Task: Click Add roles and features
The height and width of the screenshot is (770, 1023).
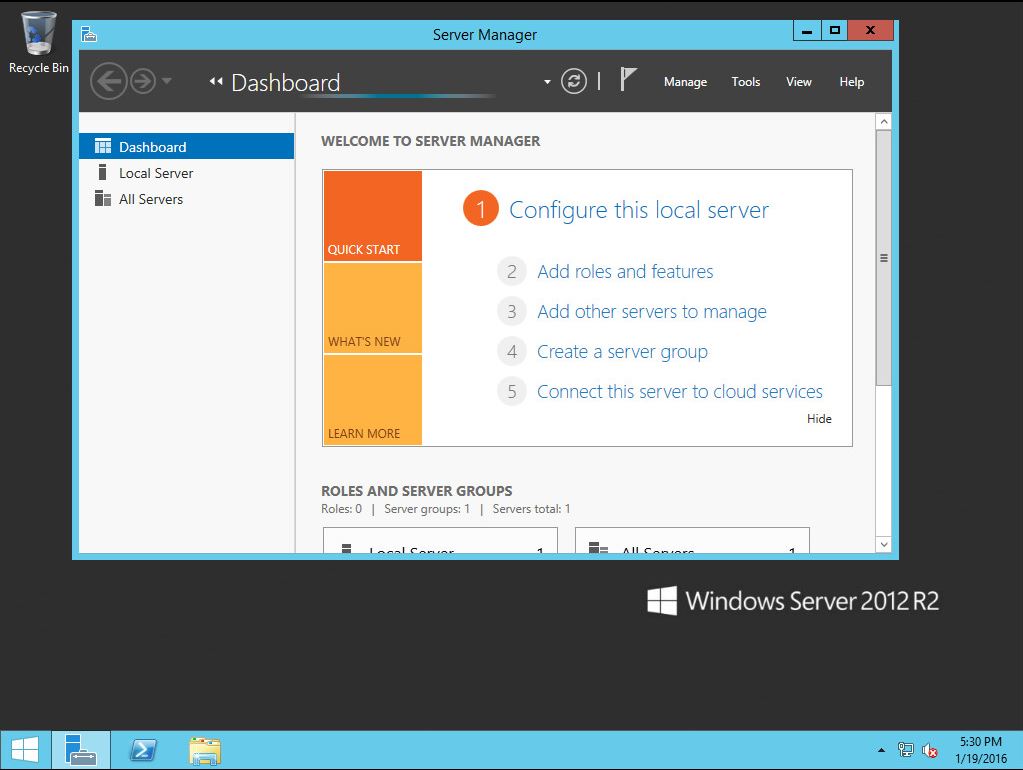Action: pos(625,271)
